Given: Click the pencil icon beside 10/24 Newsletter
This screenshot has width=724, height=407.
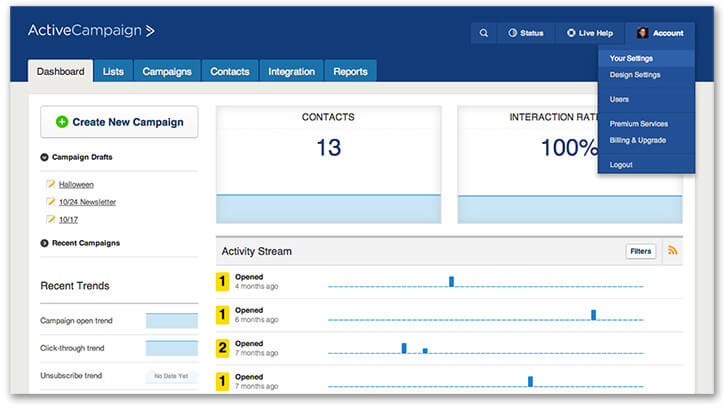Looking at the screenshot, I should pos(51,201).
